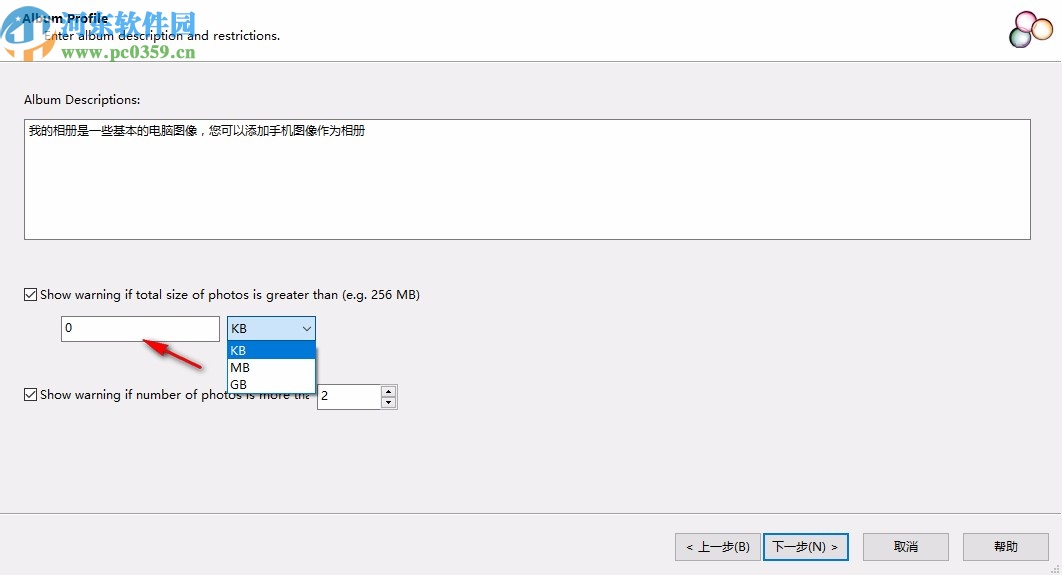Click the Enter album description and restrictions subtitle

pyautogui.click(x=162, y=36)
